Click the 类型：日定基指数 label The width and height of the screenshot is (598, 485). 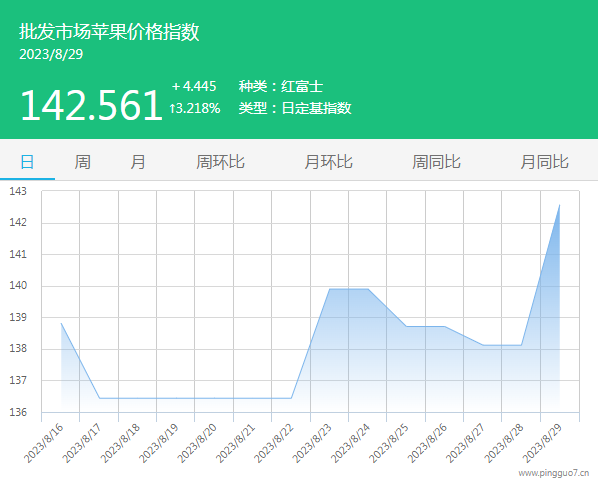[295, 108]
